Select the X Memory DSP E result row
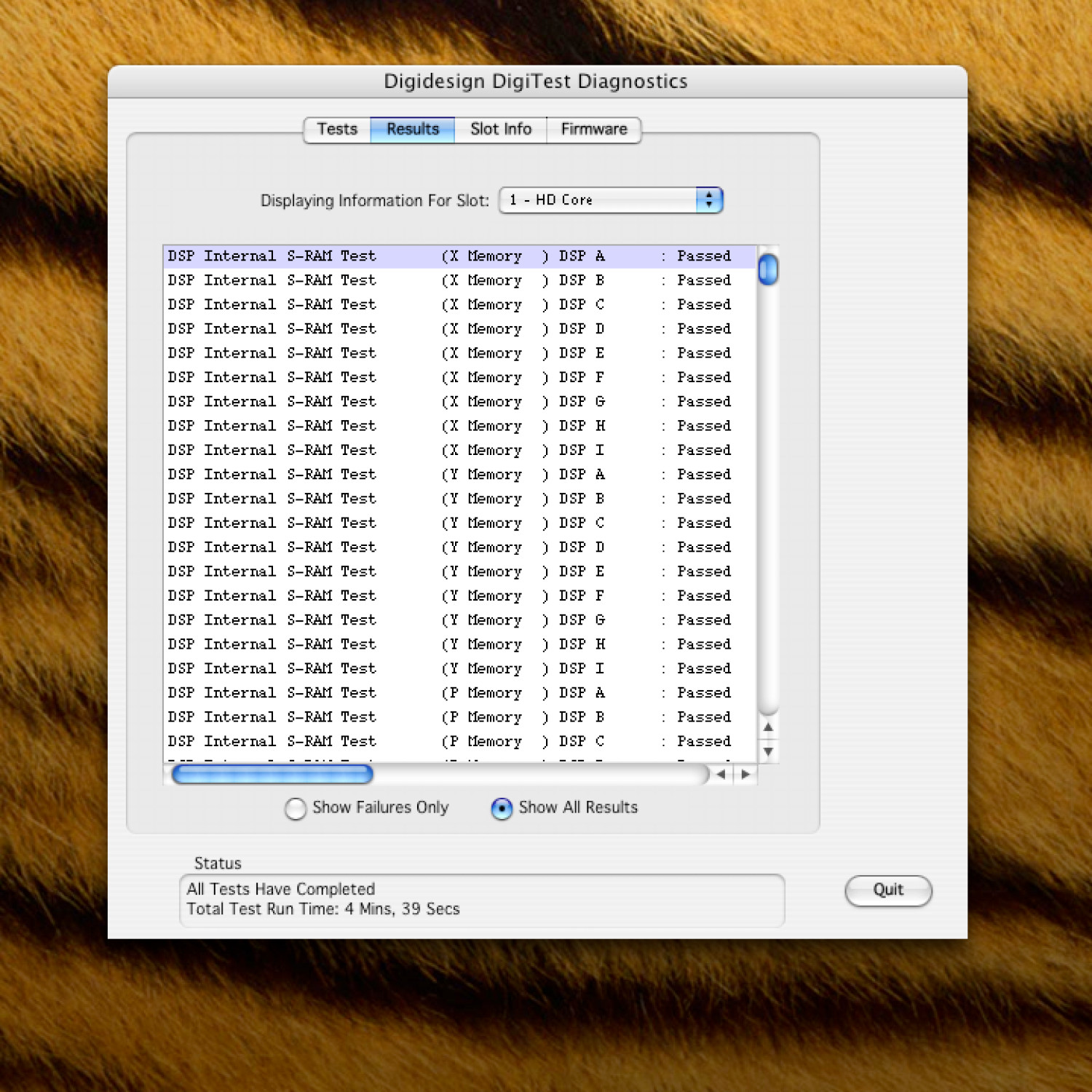Screen dimensions: 1092x1092 [460, 353]
